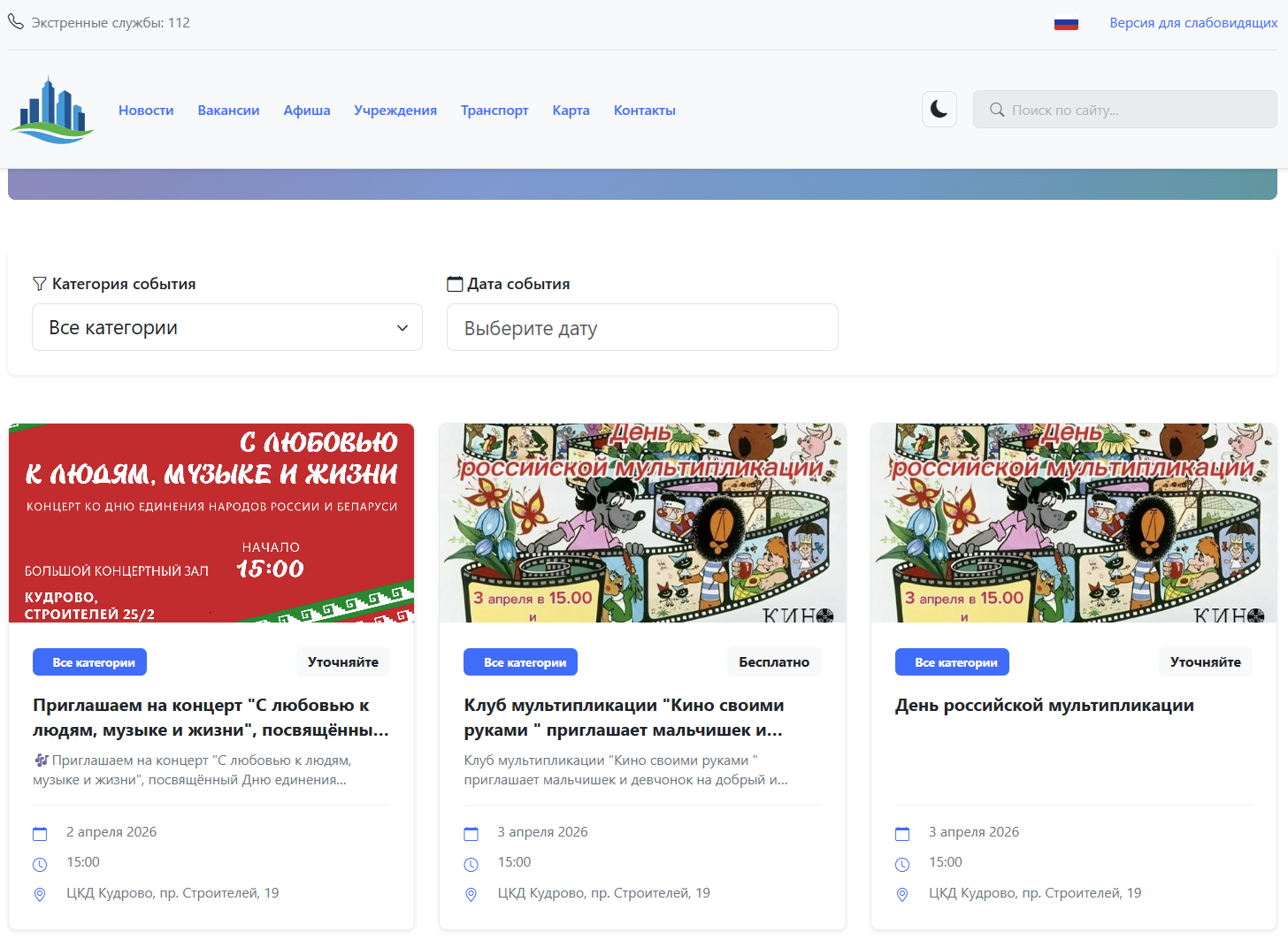Open the Афиша menu item

(306, 110)
